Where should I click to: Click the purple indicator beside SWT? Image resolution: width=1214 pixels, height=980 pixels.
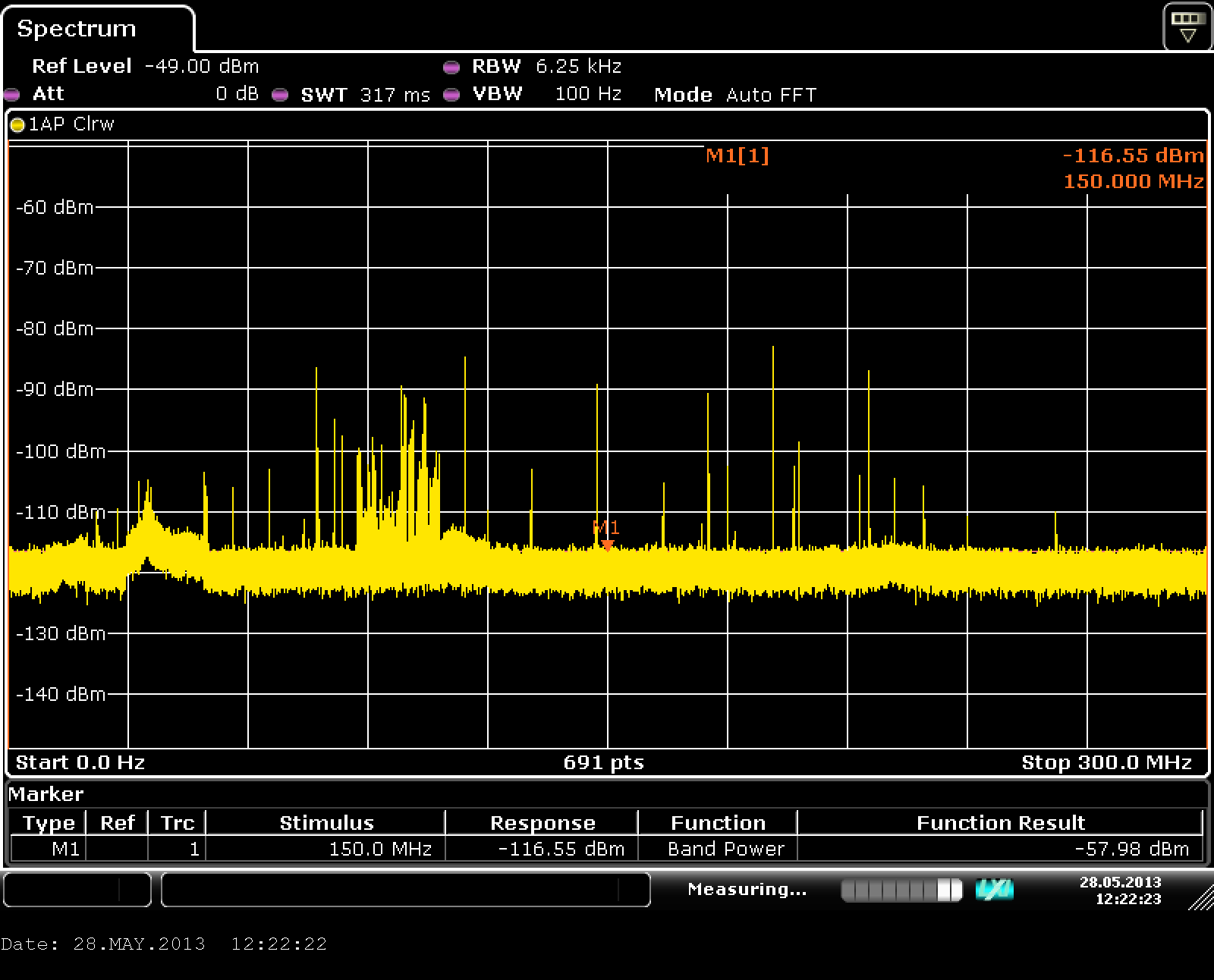[280, 95]
